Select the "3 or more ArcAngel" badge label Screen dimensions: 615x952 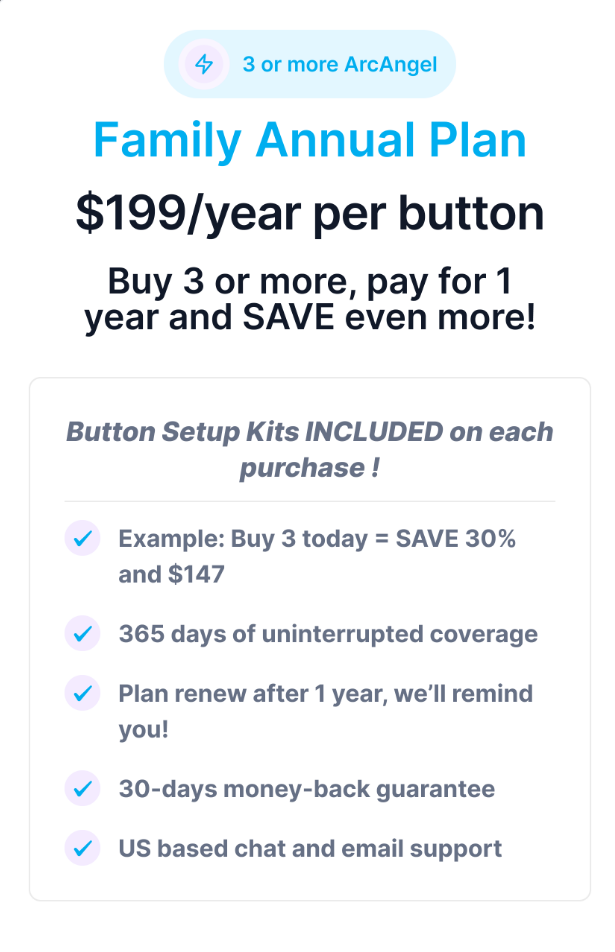(339, 65)
